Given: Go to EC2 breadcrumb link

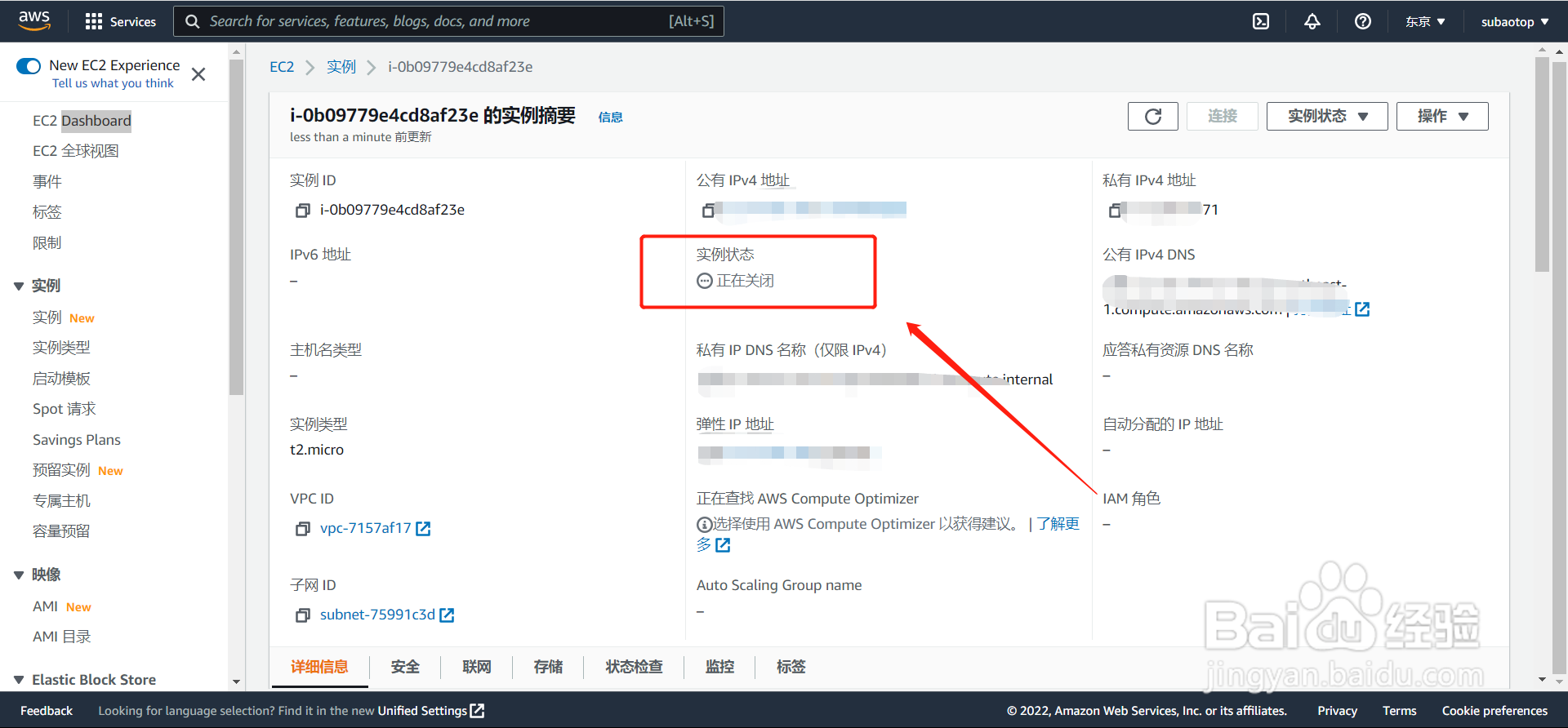Looking at the screenshot, I should 282,67.
